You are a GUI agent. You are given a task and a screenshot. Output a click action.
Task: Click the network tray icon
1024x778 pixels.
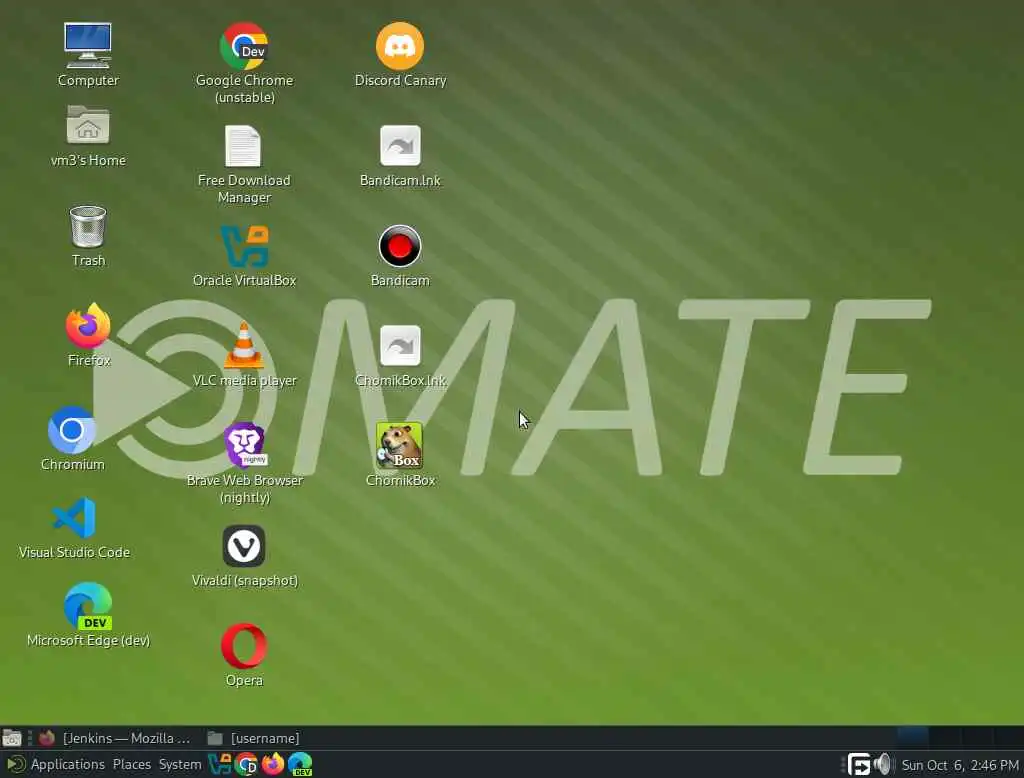pyautogui.click(x=858, y=764)
